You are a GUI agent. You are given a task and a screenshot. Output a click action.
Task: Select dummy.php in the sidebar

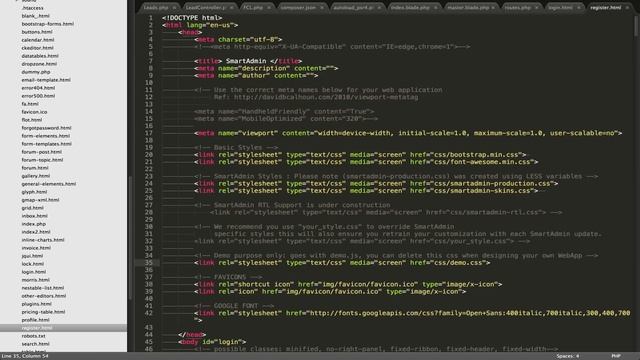click(36, 72)
